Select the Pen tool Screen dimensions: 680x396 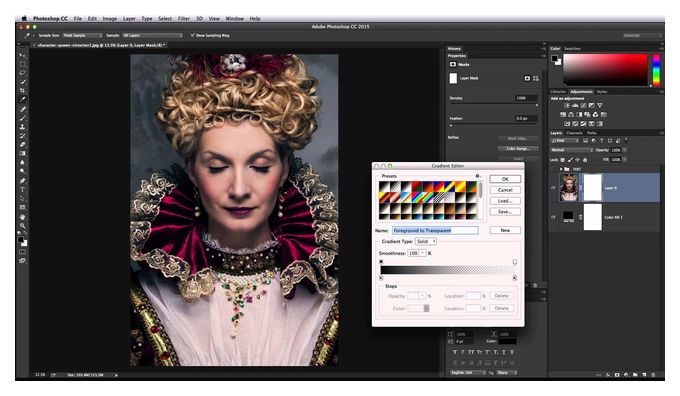(22, 180)
